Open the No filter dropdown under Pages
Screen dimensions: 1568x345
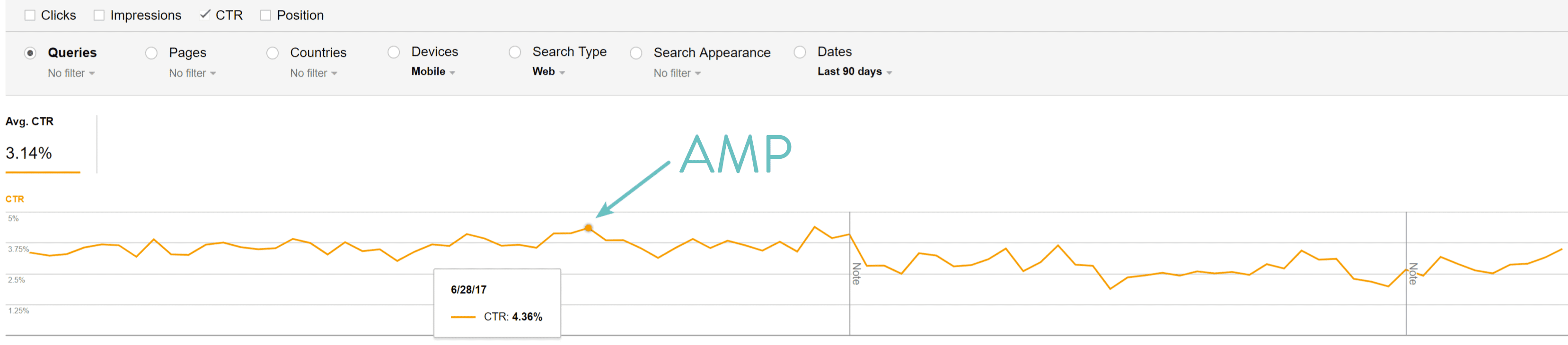(192, 73)
